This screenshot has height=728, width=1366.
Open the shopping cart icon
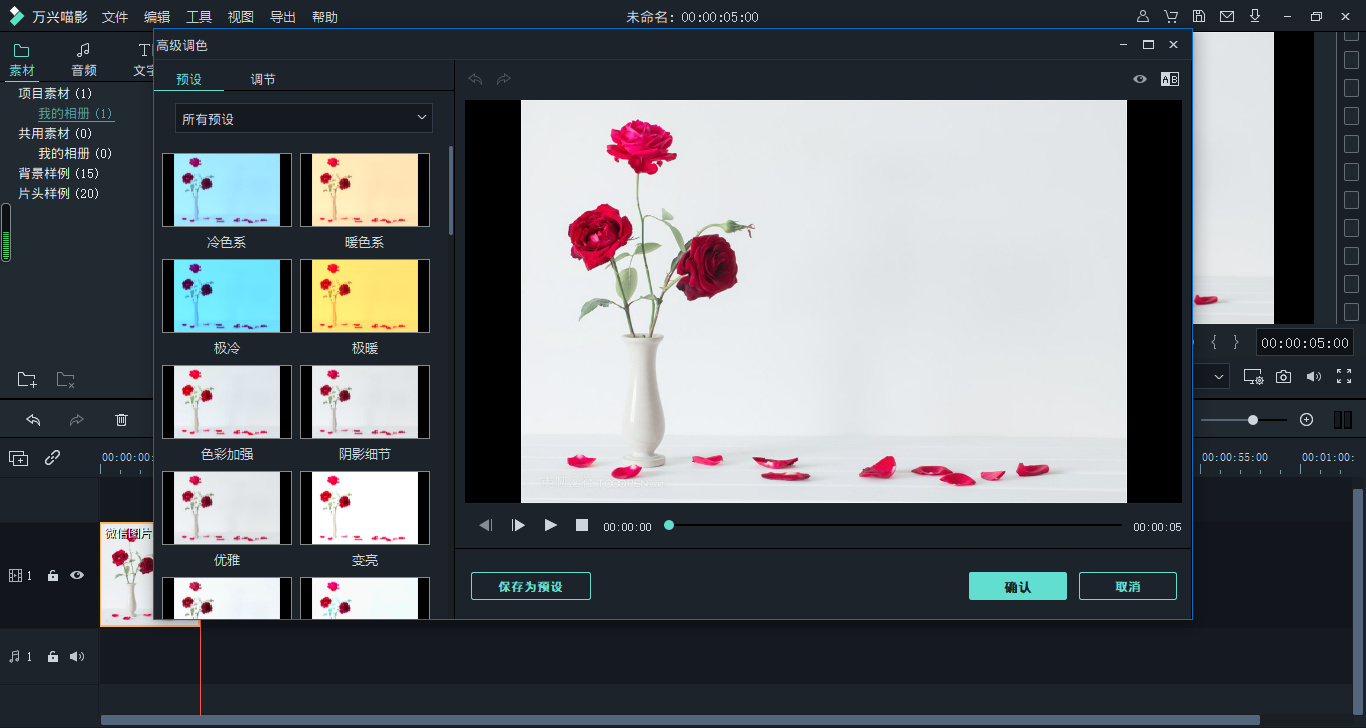coord(1171,17)
